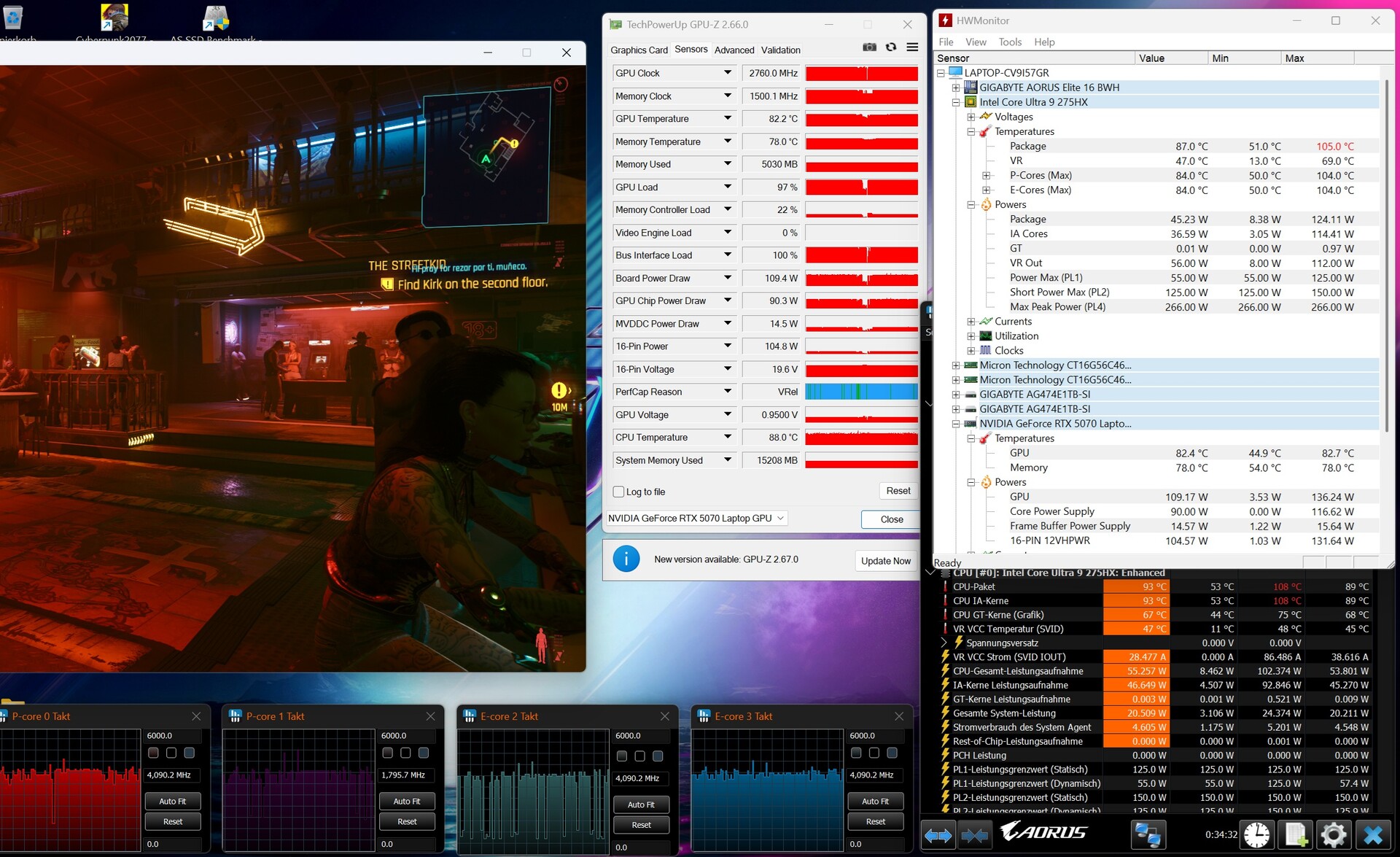The width and height of the screenshot is (1400, 857).
Task: Enable Log to file checkbox
Action: [x=619, y=492]
